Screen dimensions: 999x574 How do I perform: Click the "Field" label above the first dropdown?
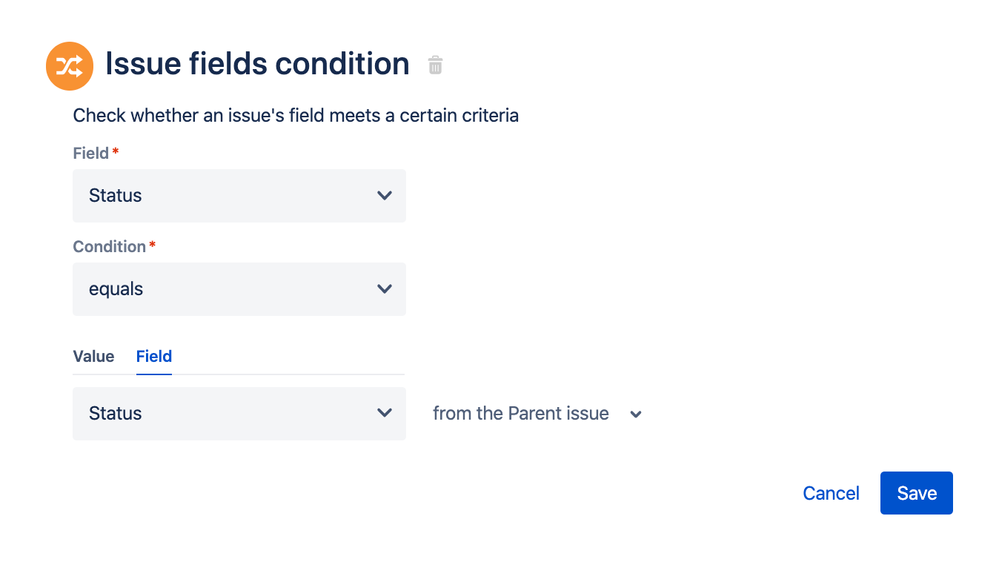pyautogui.click(x=90, y=153)
